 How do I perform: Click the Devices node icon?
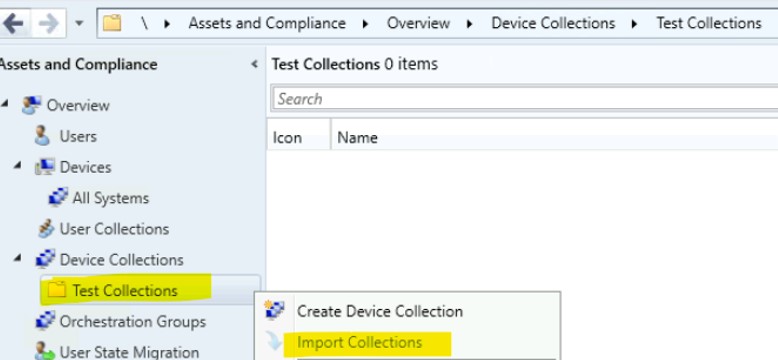45,167
